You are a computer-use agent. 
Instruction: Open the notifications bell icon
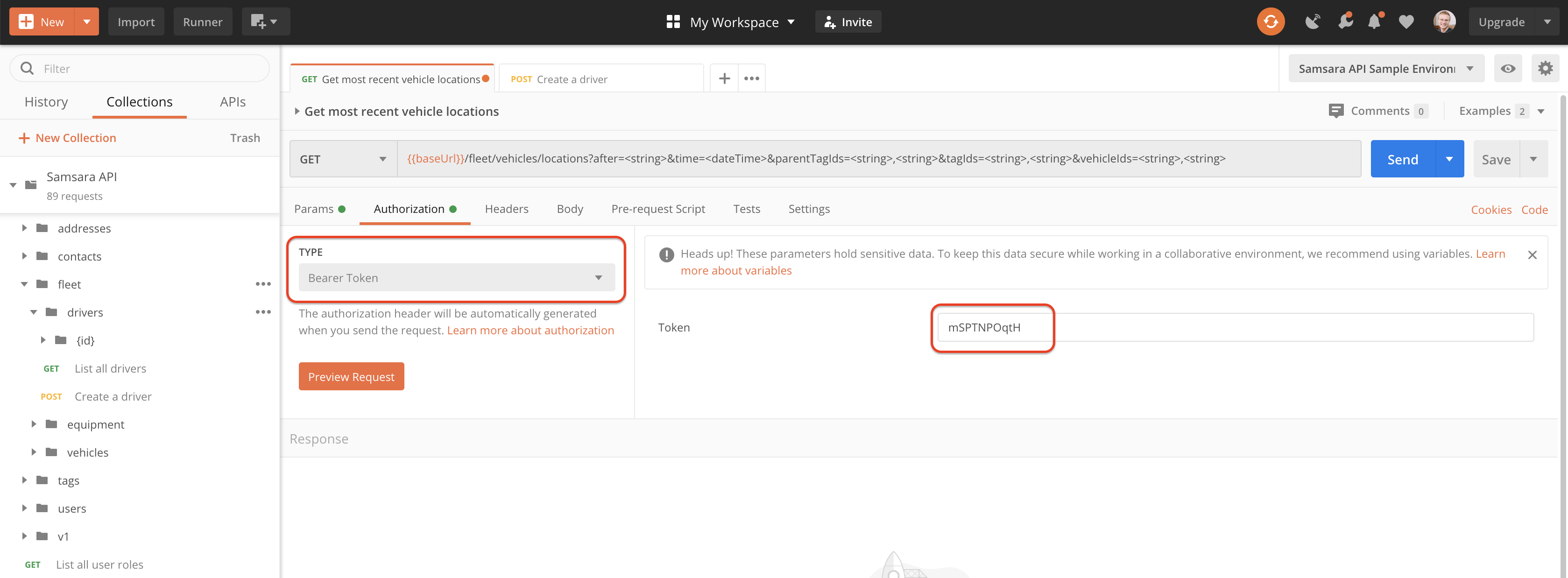[1374, 22]
